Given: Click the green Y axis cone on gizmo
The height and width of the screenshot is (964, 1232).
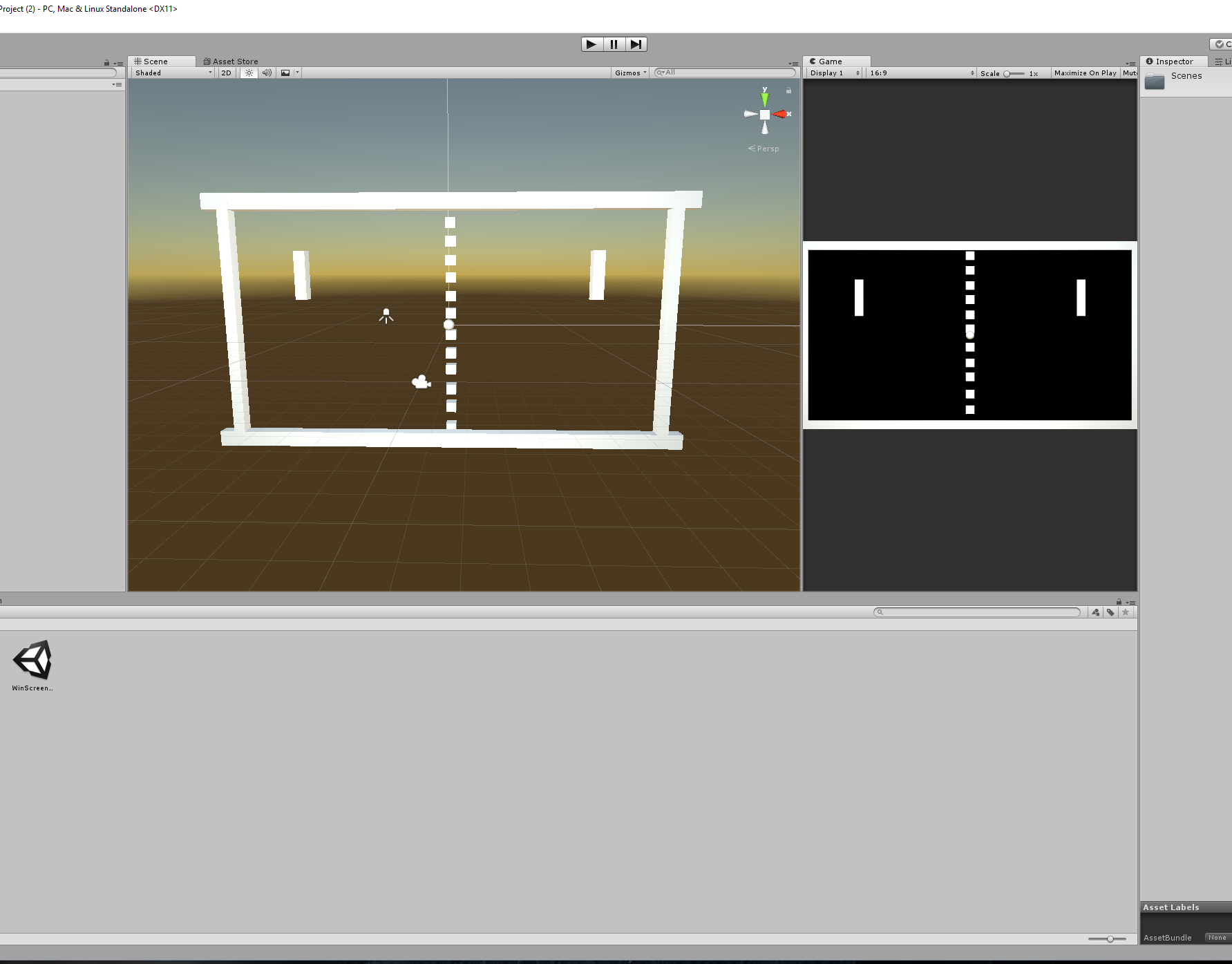Looking at the screenshot, I should [x=764, y=99].
